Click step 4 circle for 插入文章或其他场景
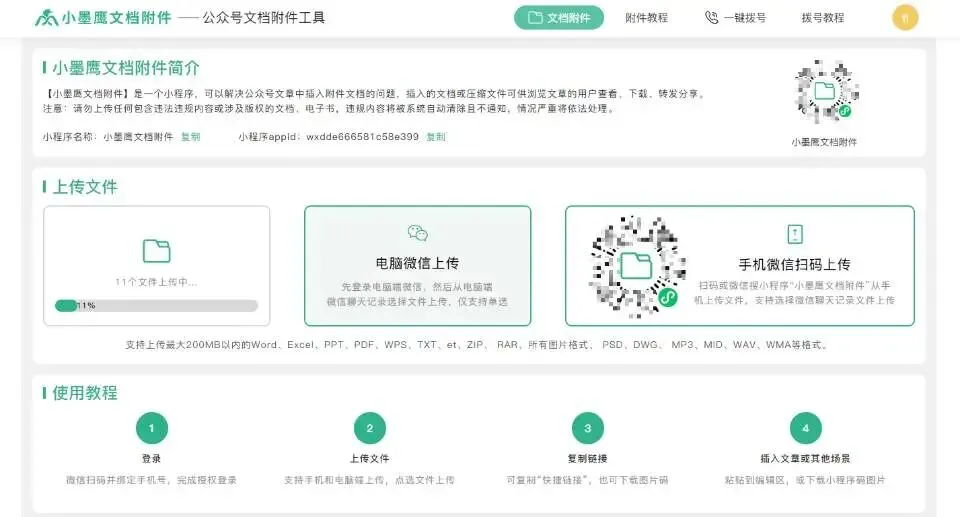960x517 pixels. click(x=806, y=428)
